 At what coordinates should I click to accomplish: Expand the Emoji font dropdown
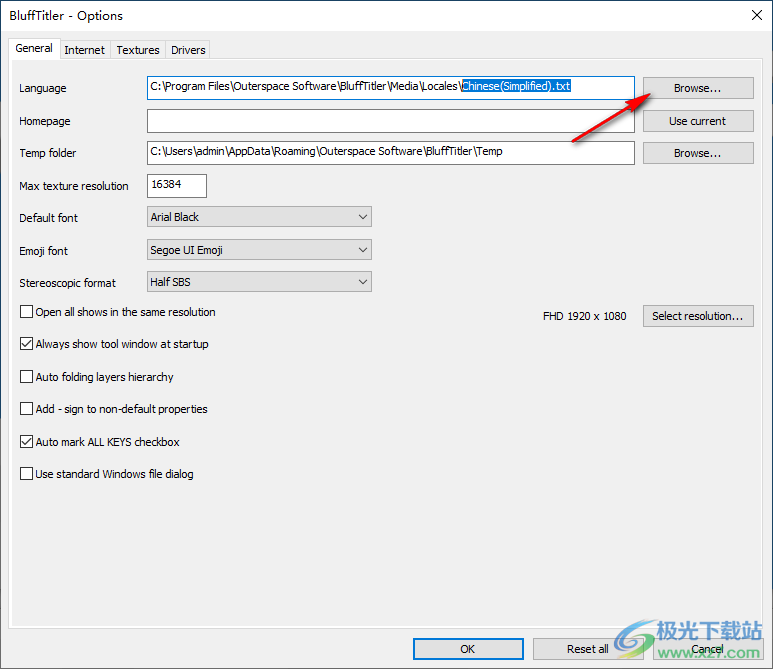259,249
